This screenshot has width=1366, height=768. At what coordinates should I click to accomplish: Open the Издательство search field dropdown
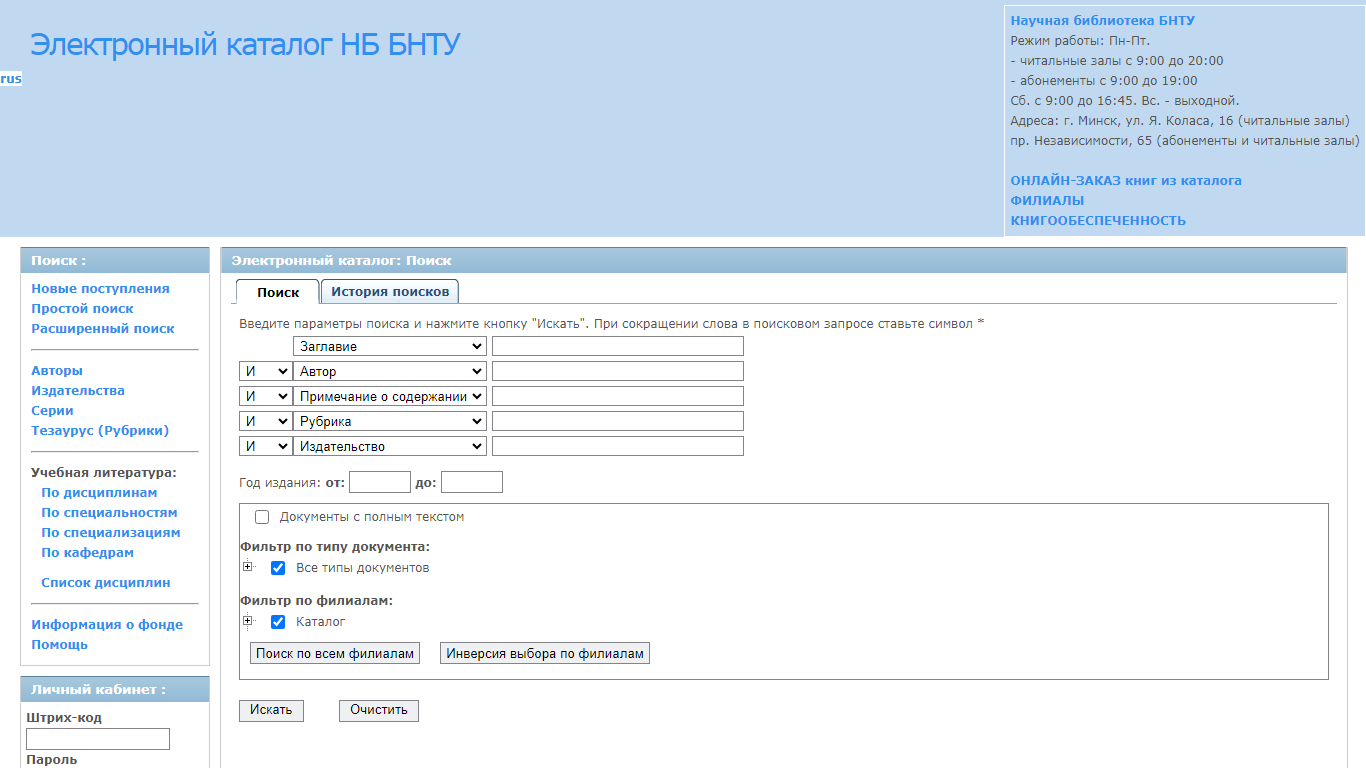coord(390,446)
